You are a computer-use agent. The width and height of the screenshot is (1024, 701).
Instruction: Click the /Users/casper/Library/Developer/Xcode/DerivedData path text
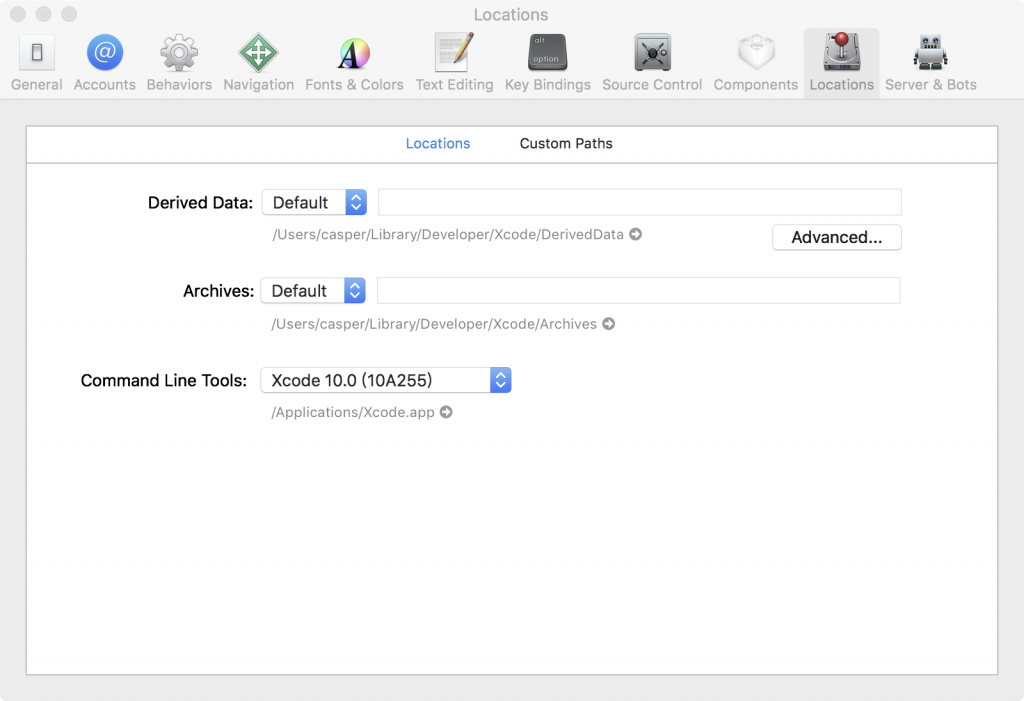(448, 234)
